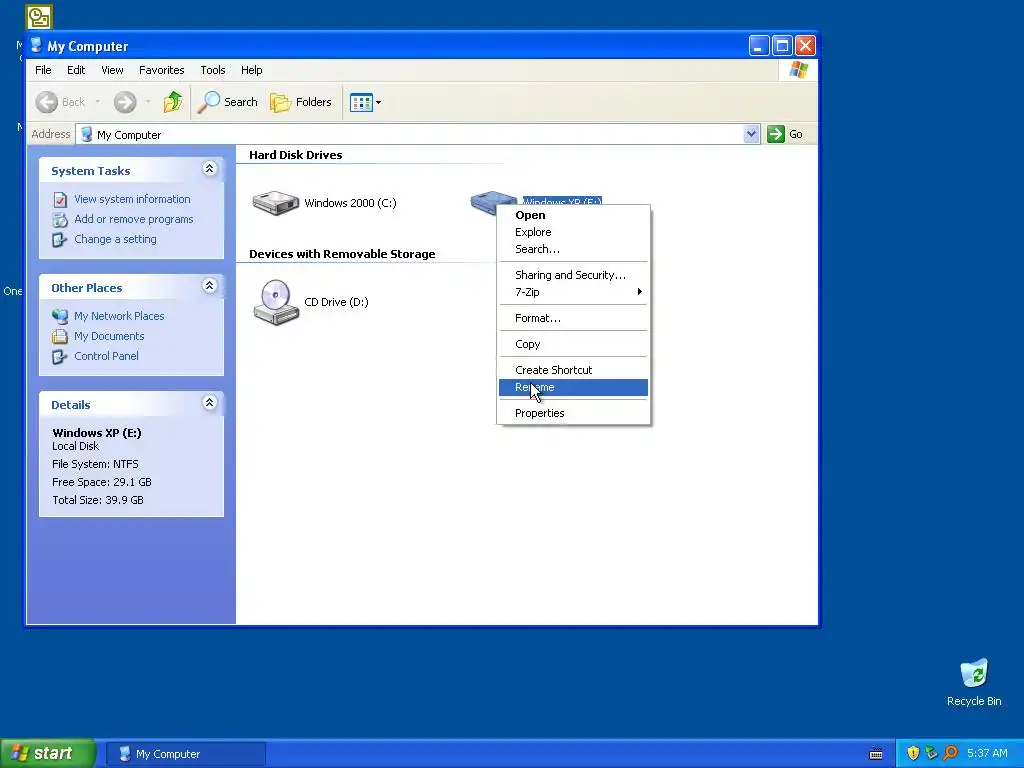Open the Tools menu
The width and height of the screenshot is (1024, 768).
[213, 70]
